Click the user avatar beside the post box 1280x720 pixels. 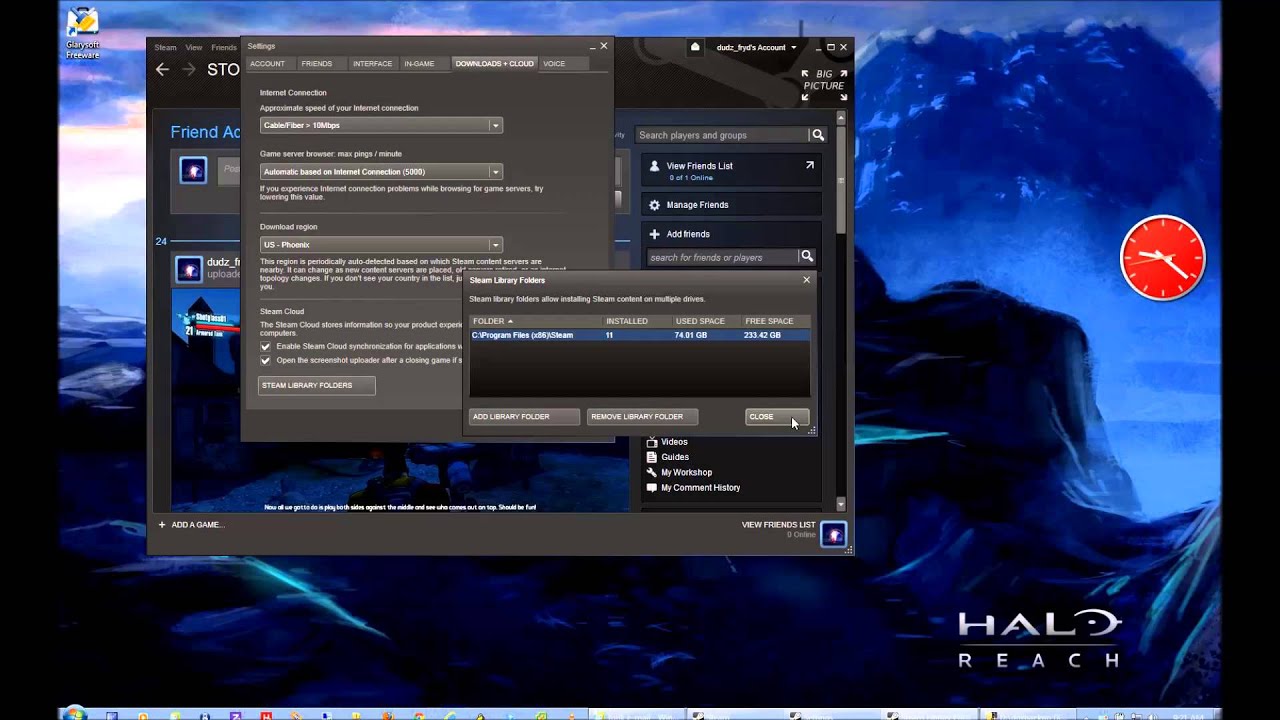(193, 170)
